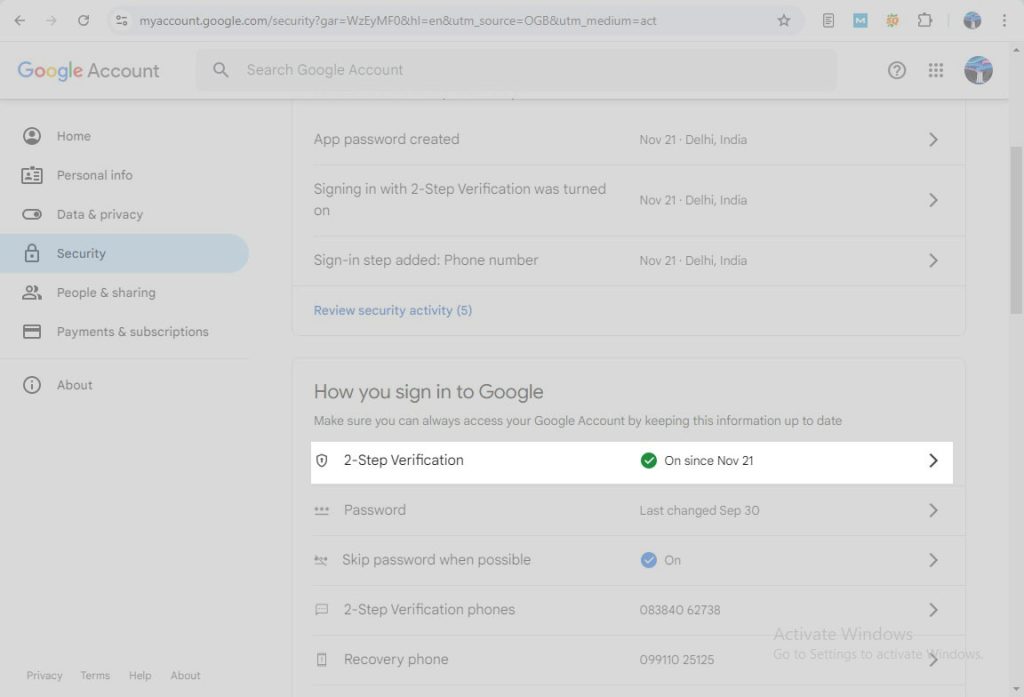Open Google apps grid
This screenshot has height=697, width=1024.
coord(936,70)
